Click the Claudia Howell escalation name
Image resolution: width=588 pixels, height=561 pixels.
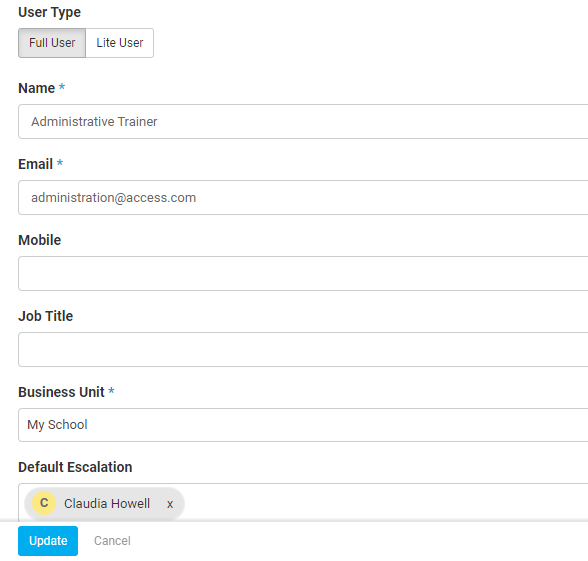(x=107, y=503)
